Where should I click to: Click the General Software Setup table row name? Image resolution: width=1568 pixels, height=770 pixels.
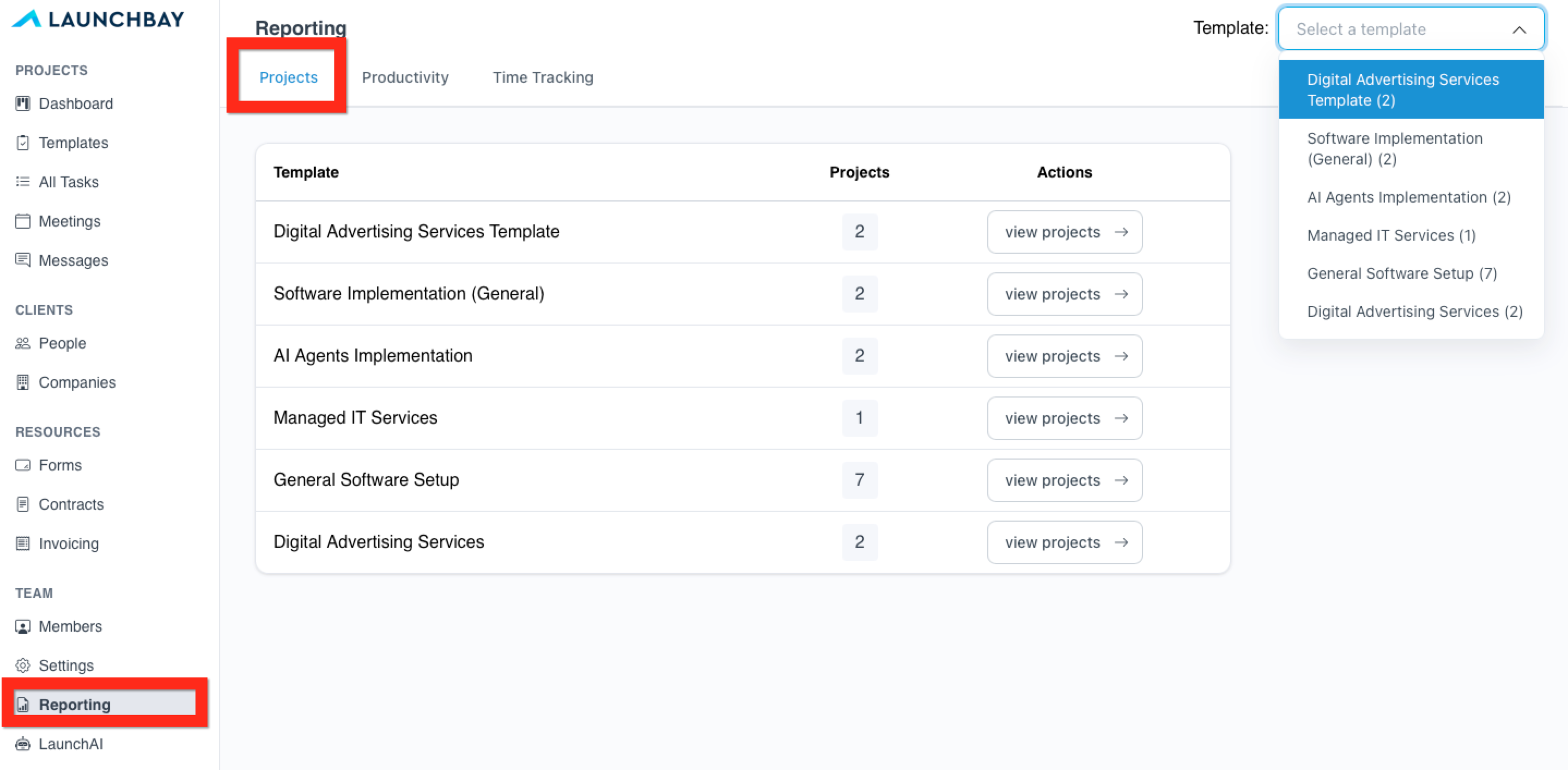366,480
